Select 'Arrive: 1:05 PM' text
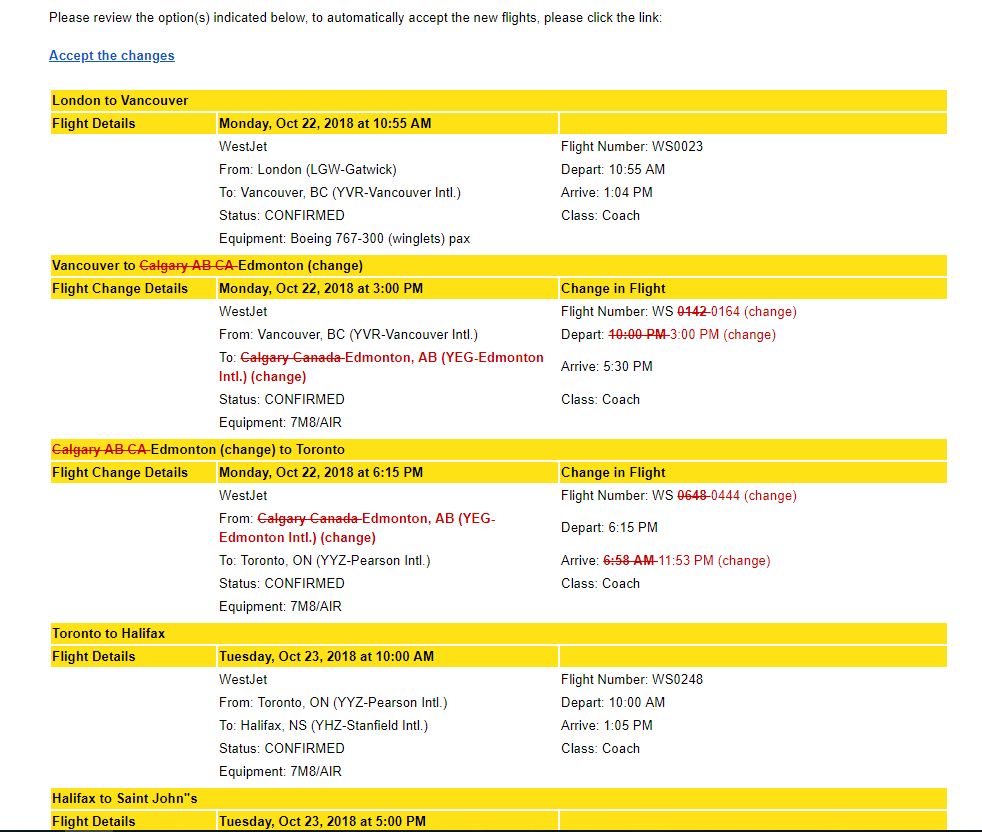Screen dimensions: 982x832 click(607, 726)
